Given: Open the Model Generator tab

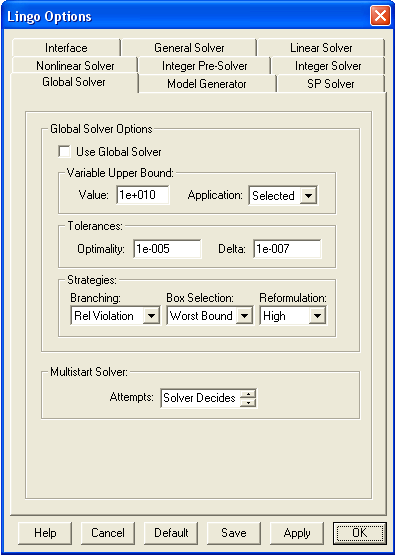Looking at the screenshot, I should [207, 84].
